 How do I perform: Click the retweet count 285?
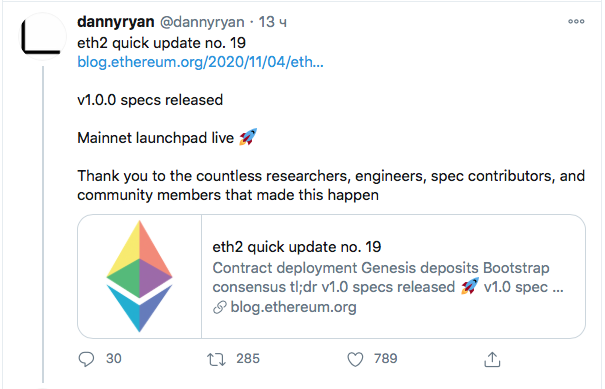tap(248, 359)
